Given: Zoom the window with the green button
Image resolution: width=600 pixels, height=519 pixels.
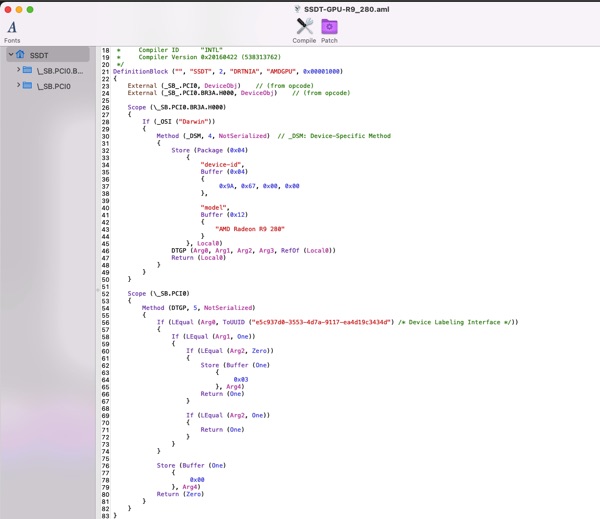Looking at the screenshot, I should coord(31,8).
